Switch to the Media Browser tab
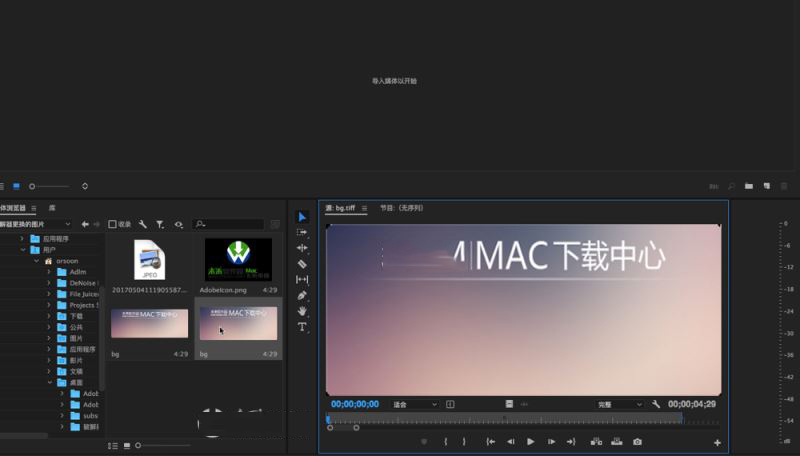Screen dimensions: 800x456 point(13,208)
